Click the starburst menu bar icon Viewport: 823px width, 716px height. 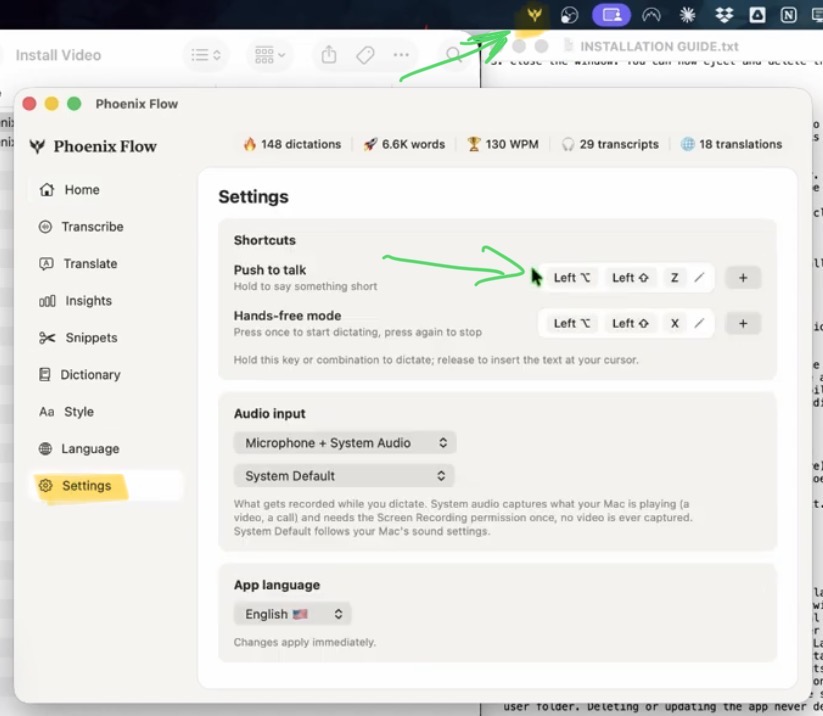(x=687, y=15)
